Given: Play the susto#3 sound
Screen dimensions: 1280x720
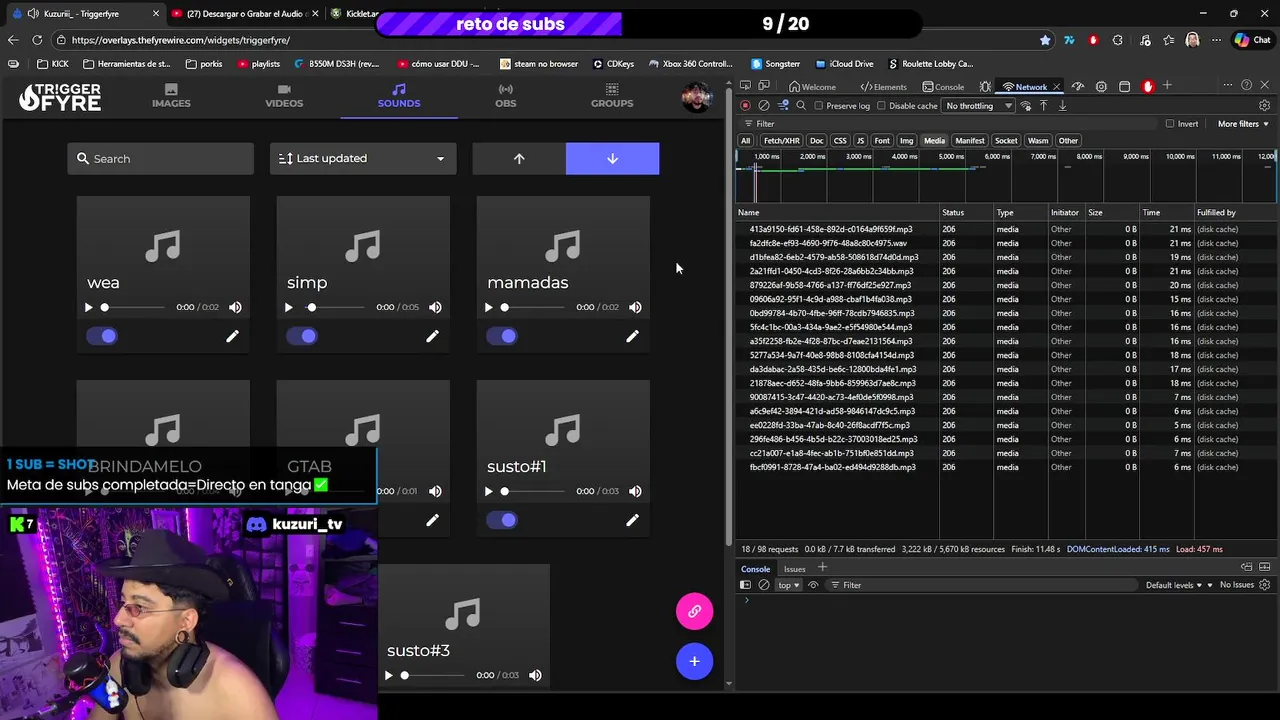Looking at the screenshot, I should tap(388, 676).
